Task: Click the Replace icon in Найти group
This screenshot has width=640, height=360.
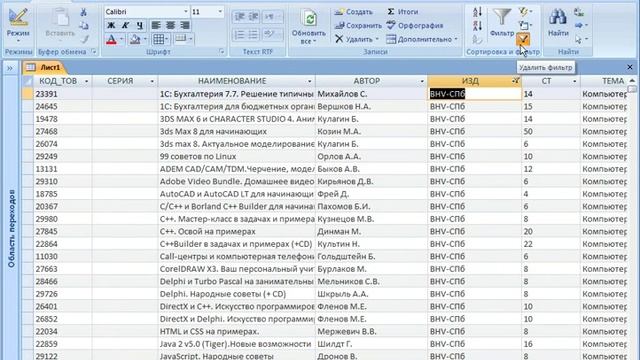Action: 579,12
